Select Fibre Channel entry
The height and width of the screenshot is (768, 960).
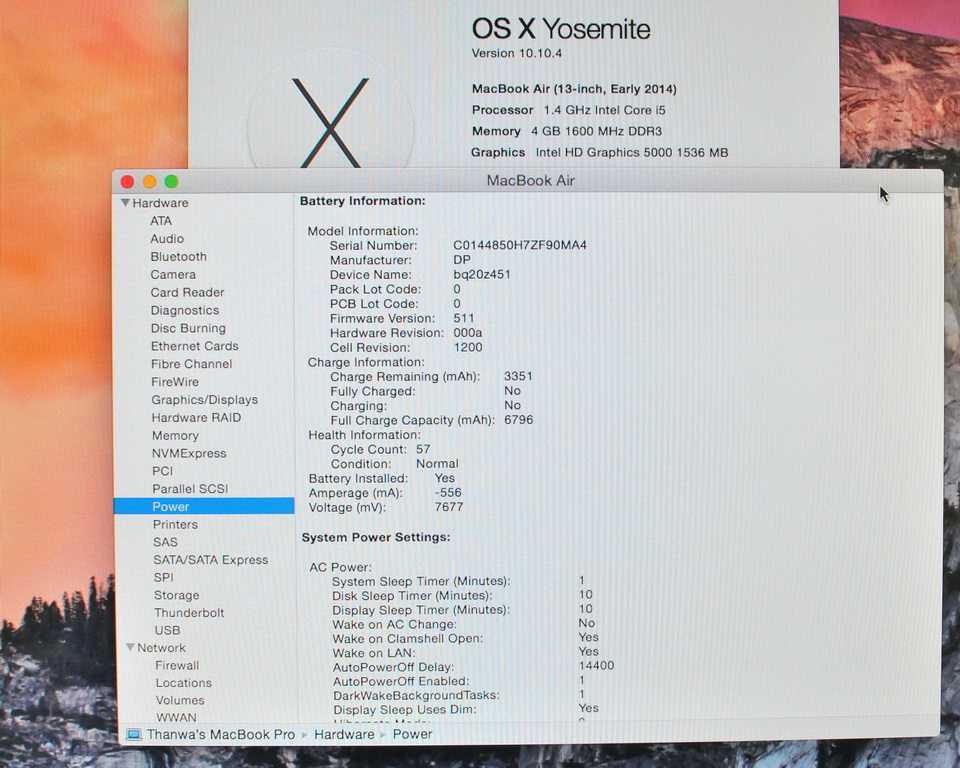tap(192, 363)
